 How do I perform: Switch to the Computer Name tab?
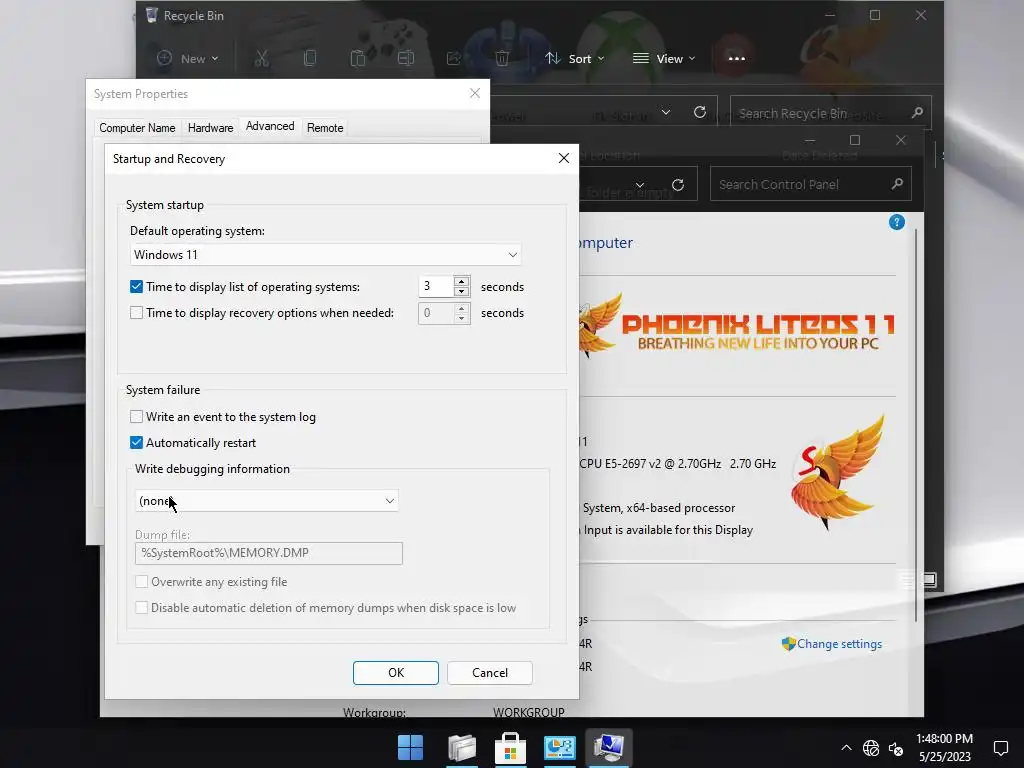(137, 128)
